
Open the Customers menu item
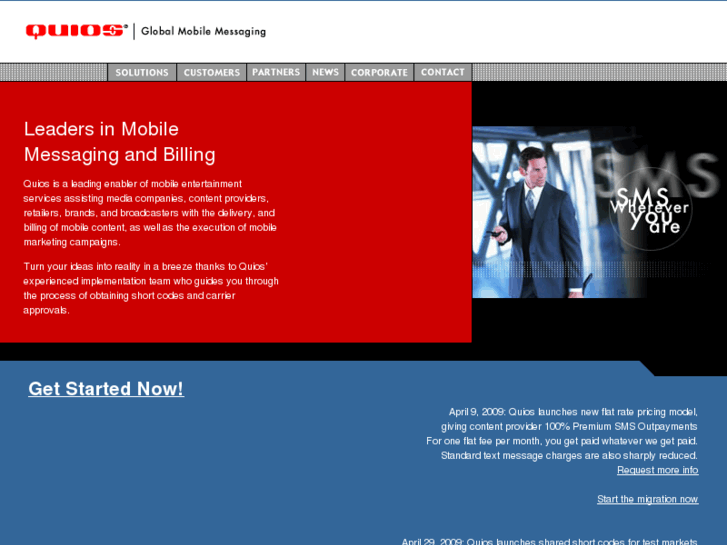[x=211, y=72]
